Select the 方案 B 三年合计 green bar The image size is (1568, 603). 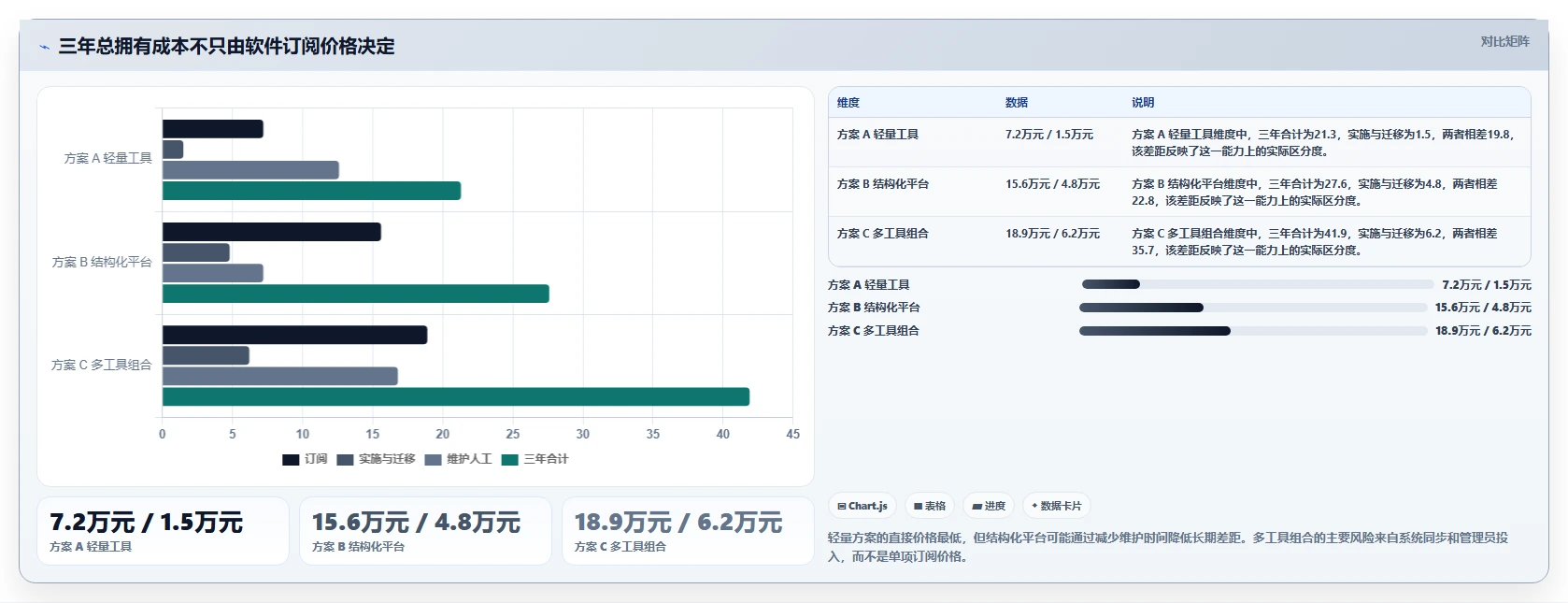point(355,294)
